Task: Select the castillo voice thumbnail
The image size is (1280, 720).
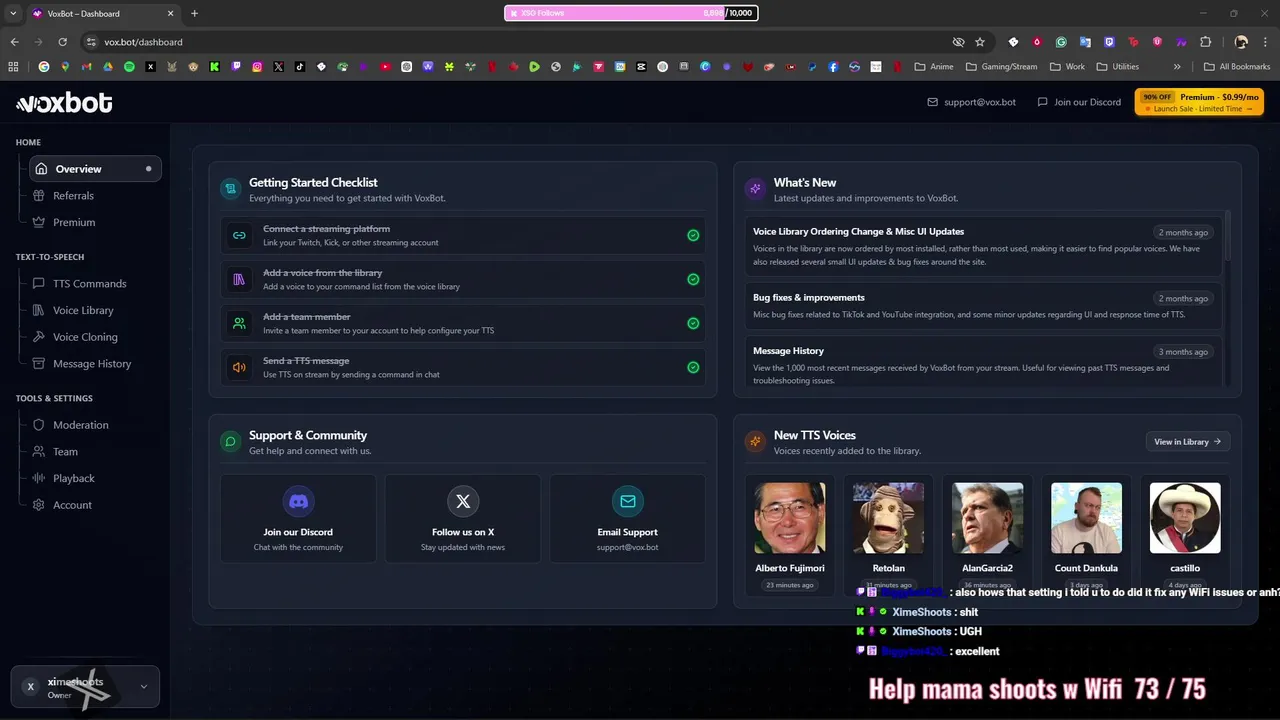Action: (1185, 518)
